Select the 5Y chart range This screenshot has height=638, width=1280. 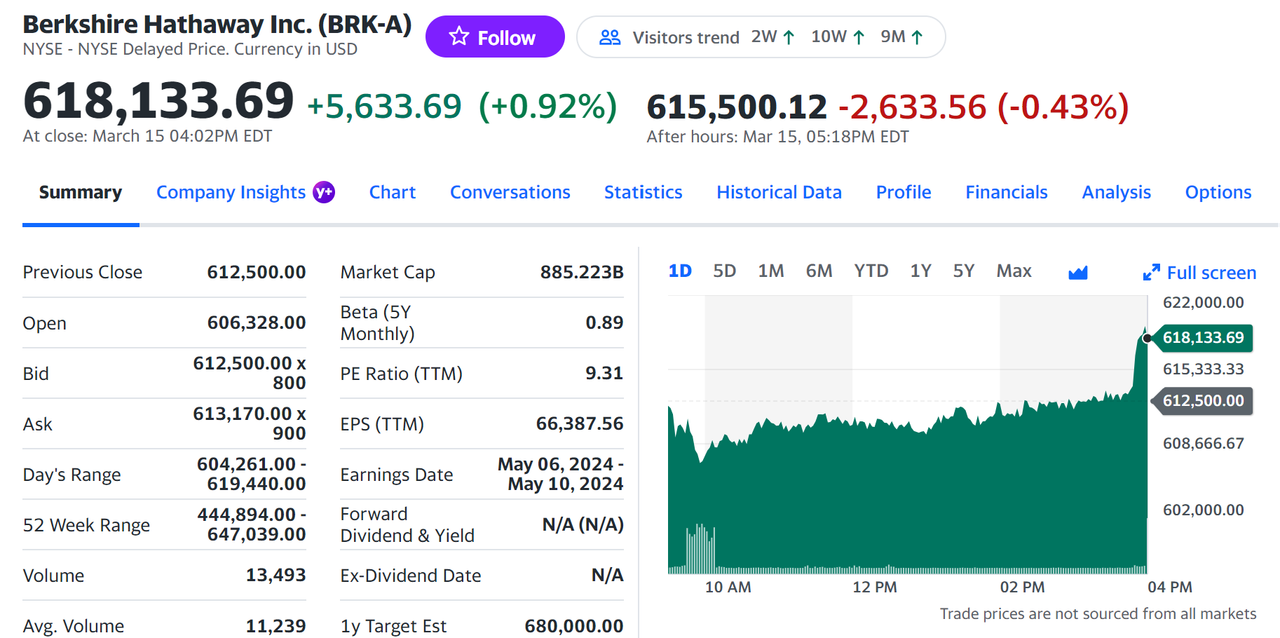pyautogui.click(x=963, y=271)
